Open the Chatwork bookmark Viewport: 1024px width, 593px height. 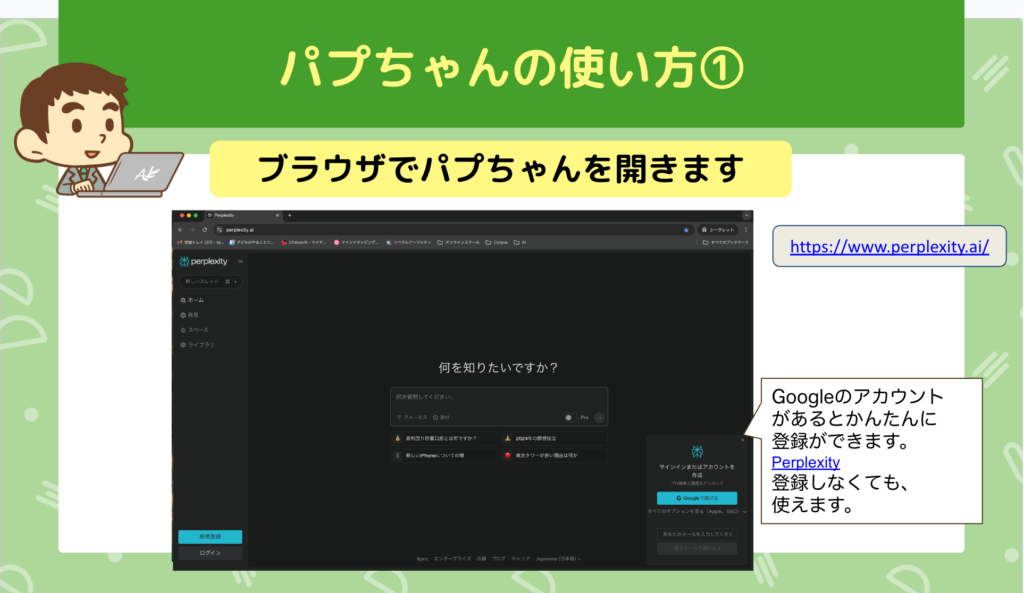(x=304, y=242)
